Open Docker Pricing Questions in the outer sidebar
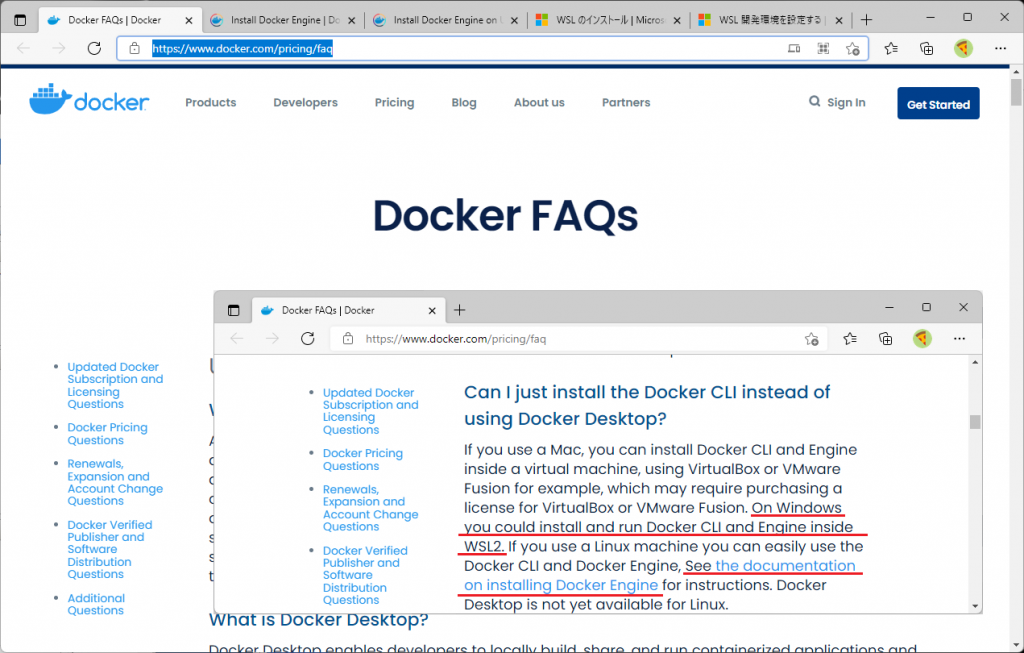Screen dimensions: 1024x653 107,434
